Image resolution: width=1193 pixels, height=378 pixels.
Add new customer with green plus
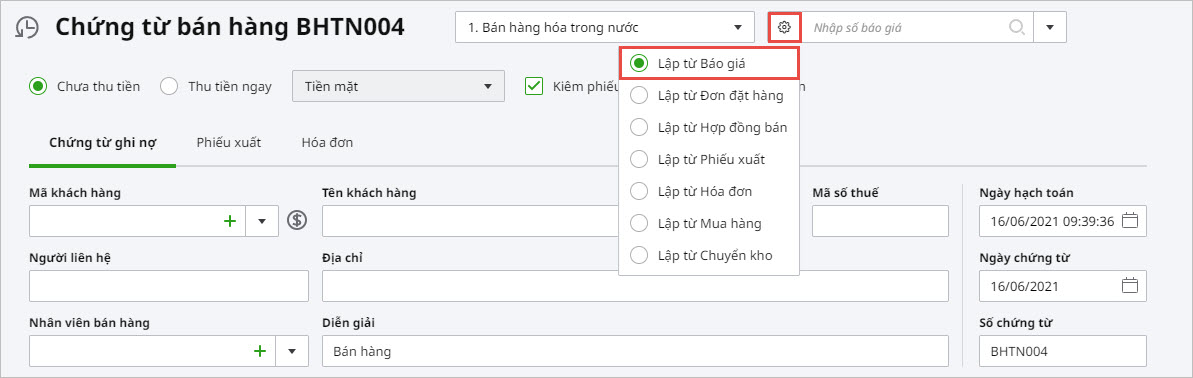pos(230,221)
